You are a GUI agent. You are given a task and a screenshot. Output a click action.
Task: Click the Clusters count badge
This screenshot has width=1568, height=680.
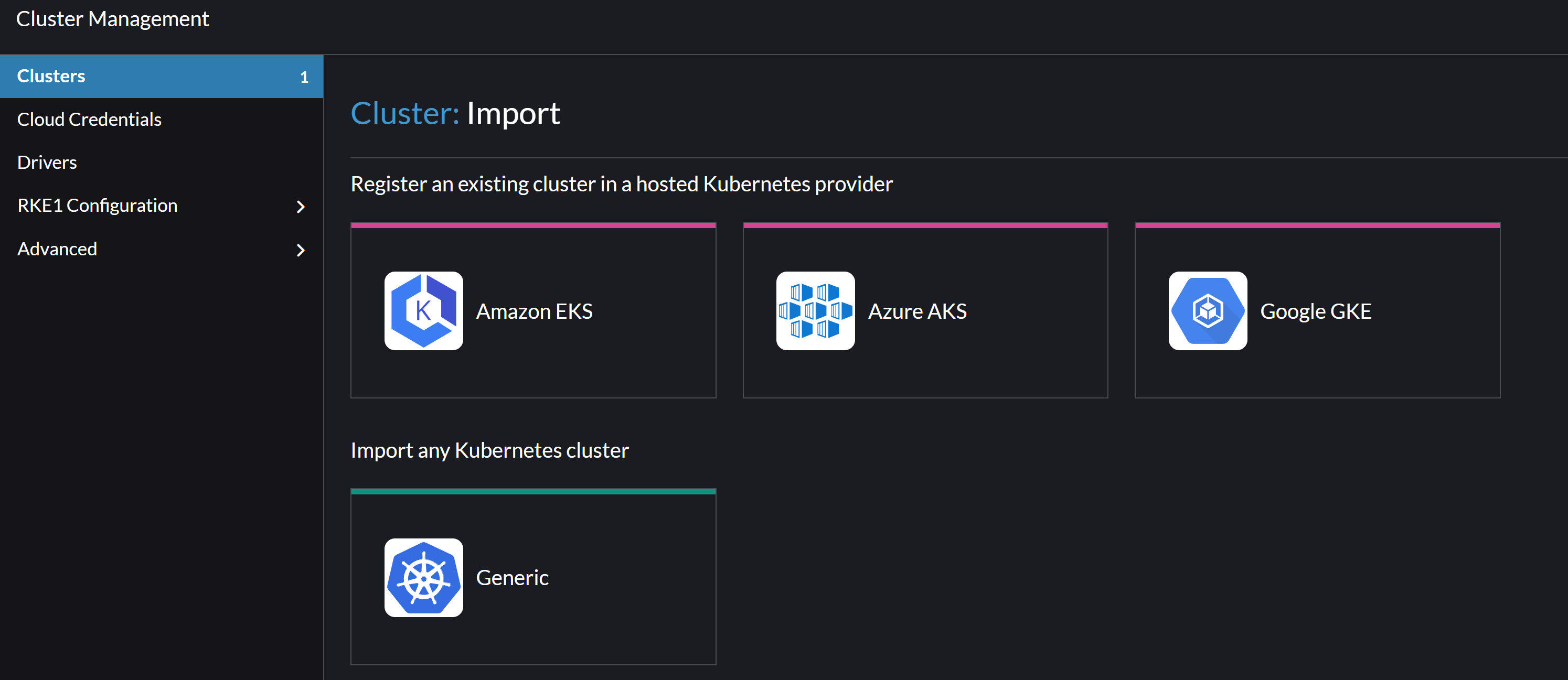[304, 77]
